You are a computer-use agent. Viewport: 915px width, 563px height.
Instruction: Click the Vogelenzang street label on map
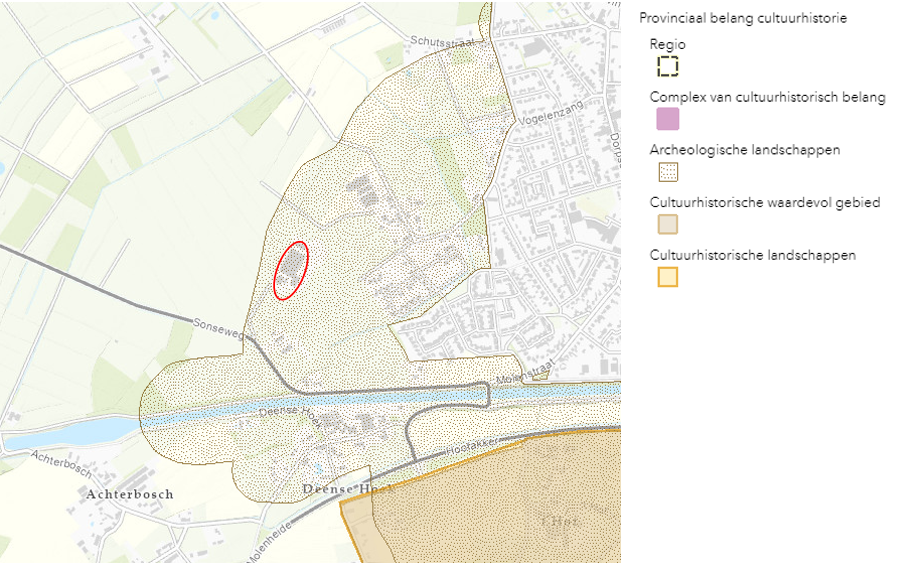[x=550, y=113]
